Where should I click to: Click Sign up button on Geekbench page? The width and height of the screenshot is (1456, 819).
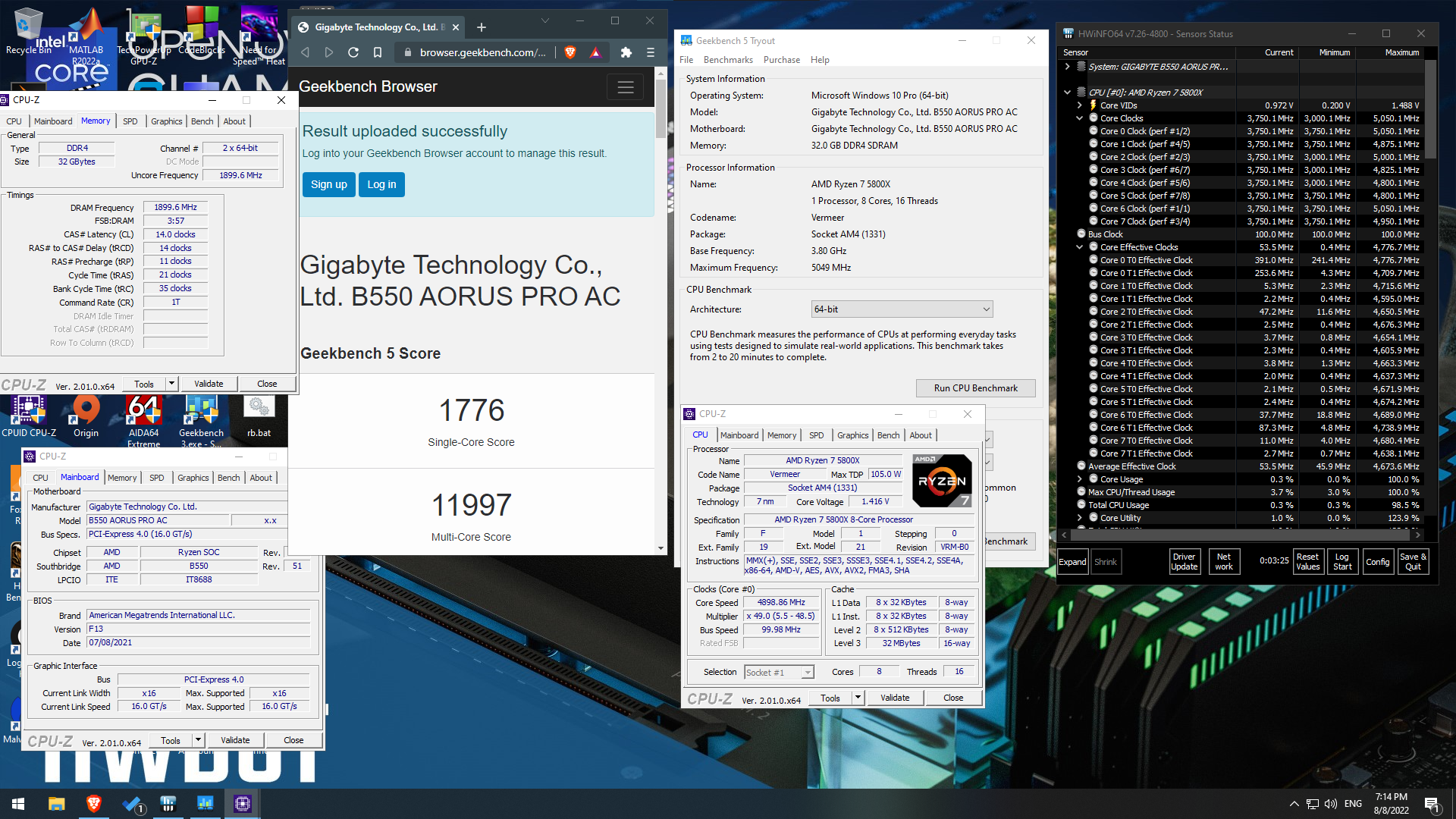coord(329,184)
